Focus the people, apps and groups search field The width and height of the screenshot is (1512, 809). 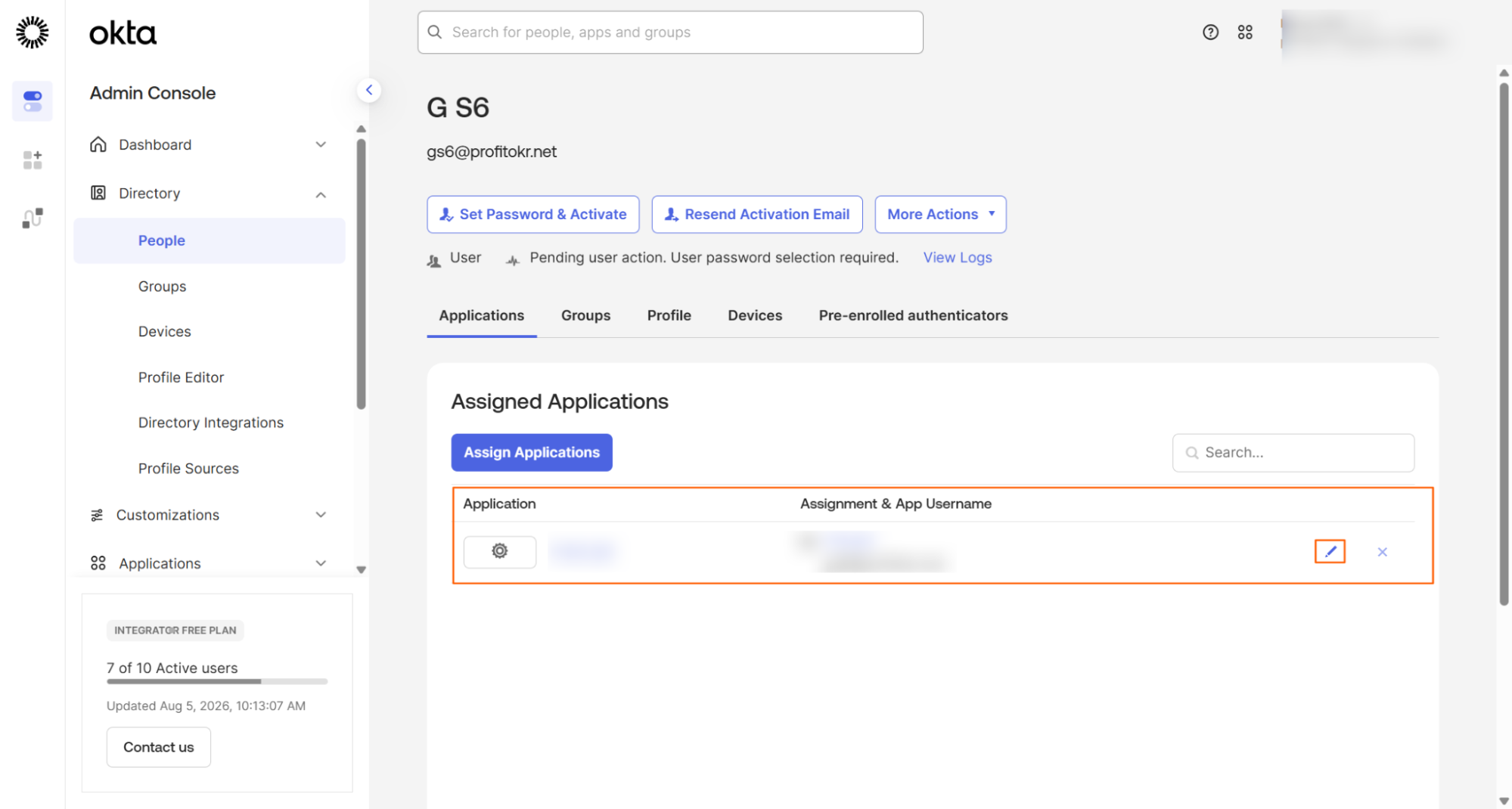tap(670, 32)
